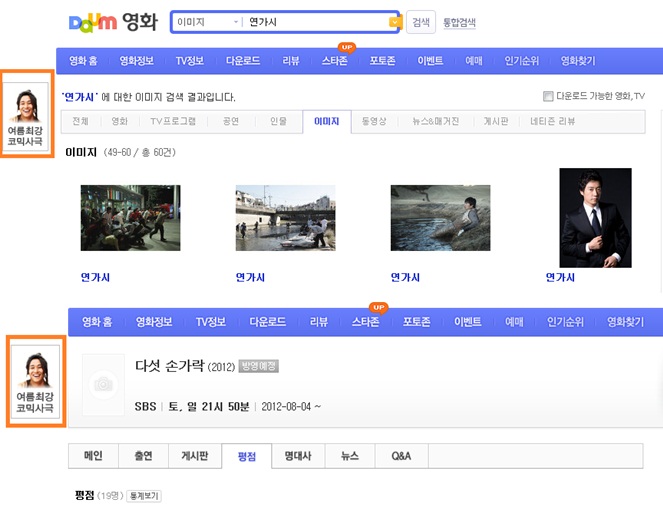Open 영화 홈 in the nav above search results
The height and width of the screenshot is (508, 663).
tap(83, 61)
